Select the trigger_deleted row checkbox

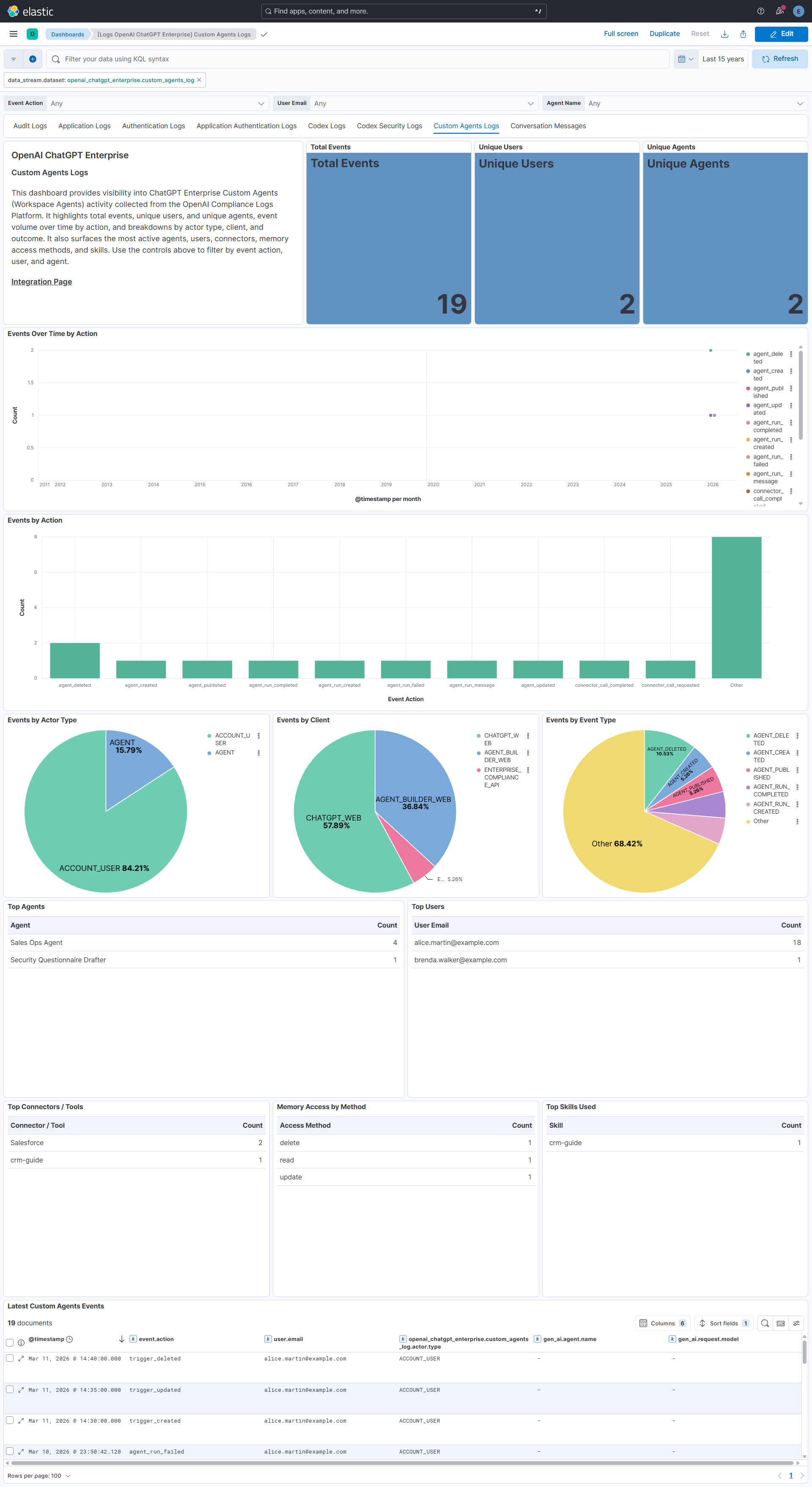coord(9,1358)
